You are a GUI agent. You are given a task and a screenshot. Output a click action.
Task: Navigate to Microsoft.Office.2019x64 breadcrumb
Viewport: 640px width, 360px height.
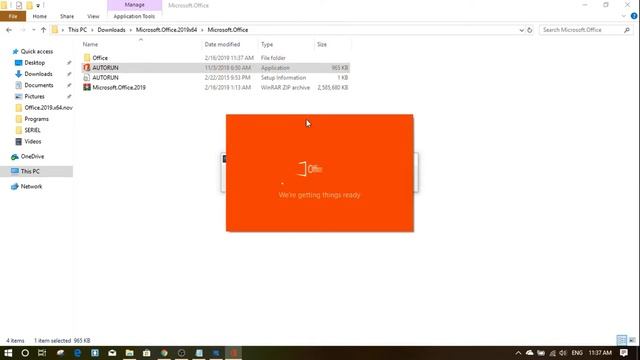tap(167, 30)
